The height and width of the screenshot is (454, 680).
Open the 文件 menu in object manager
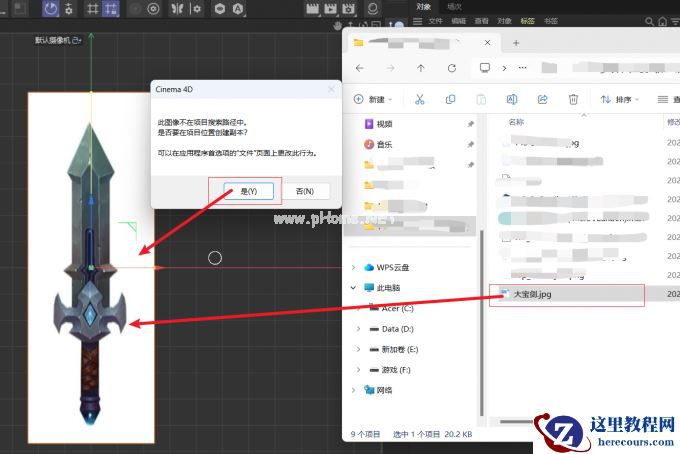pos(435,21)
